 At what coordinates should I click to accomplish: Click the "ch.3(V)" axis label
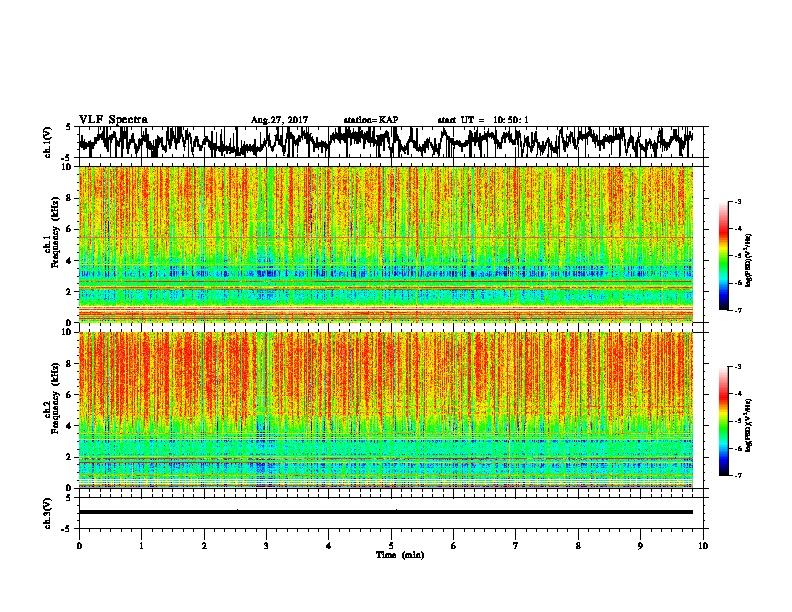click(48, 513)
